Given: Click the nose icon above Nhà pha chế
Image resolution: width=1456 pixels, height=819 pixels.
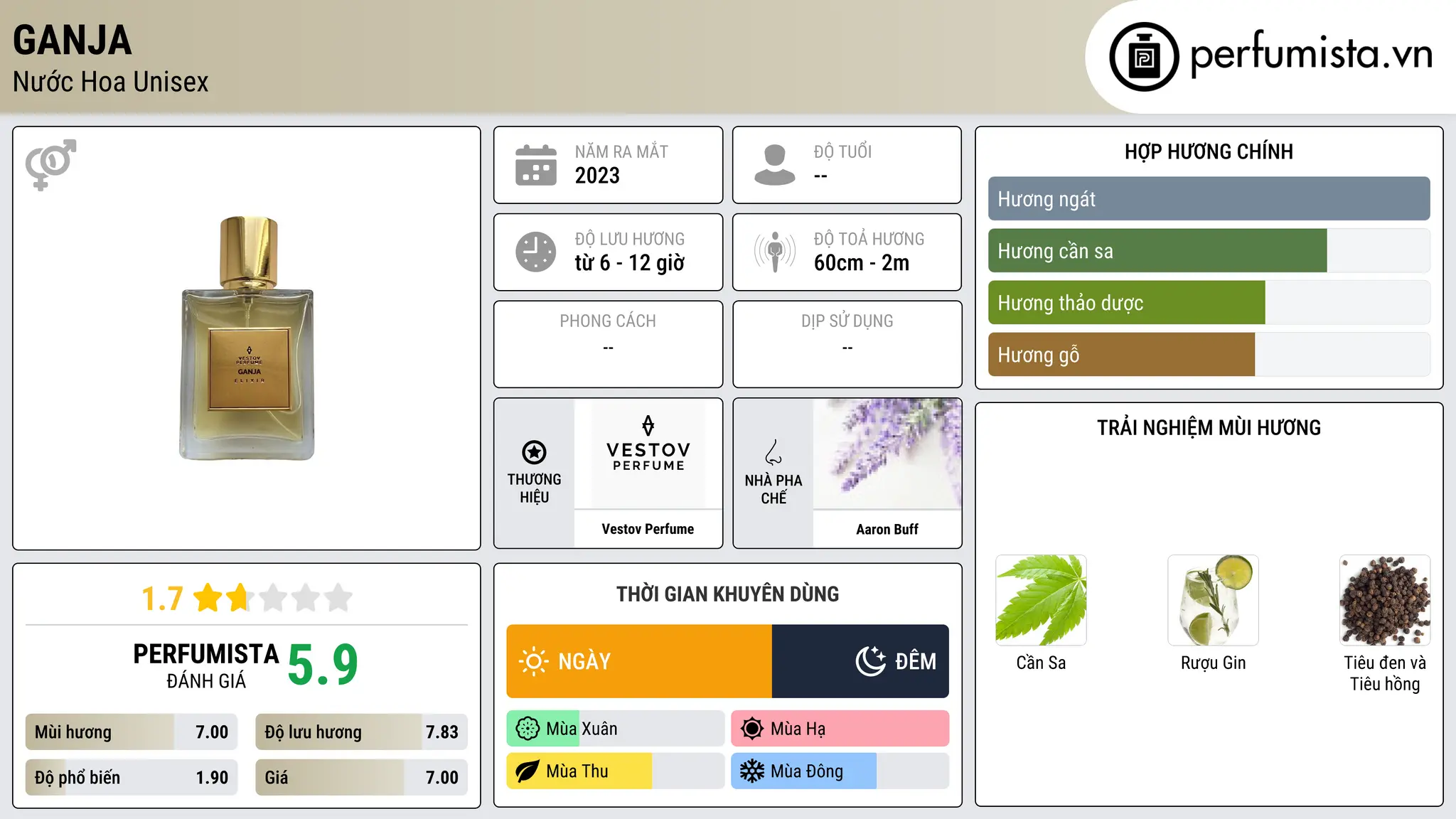Looking at the screenshot, I should coord(773,452).
